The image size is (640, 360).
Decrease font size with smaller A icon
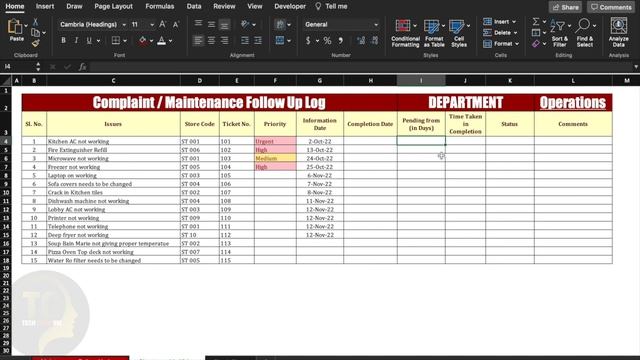click(x=176, y=24)
